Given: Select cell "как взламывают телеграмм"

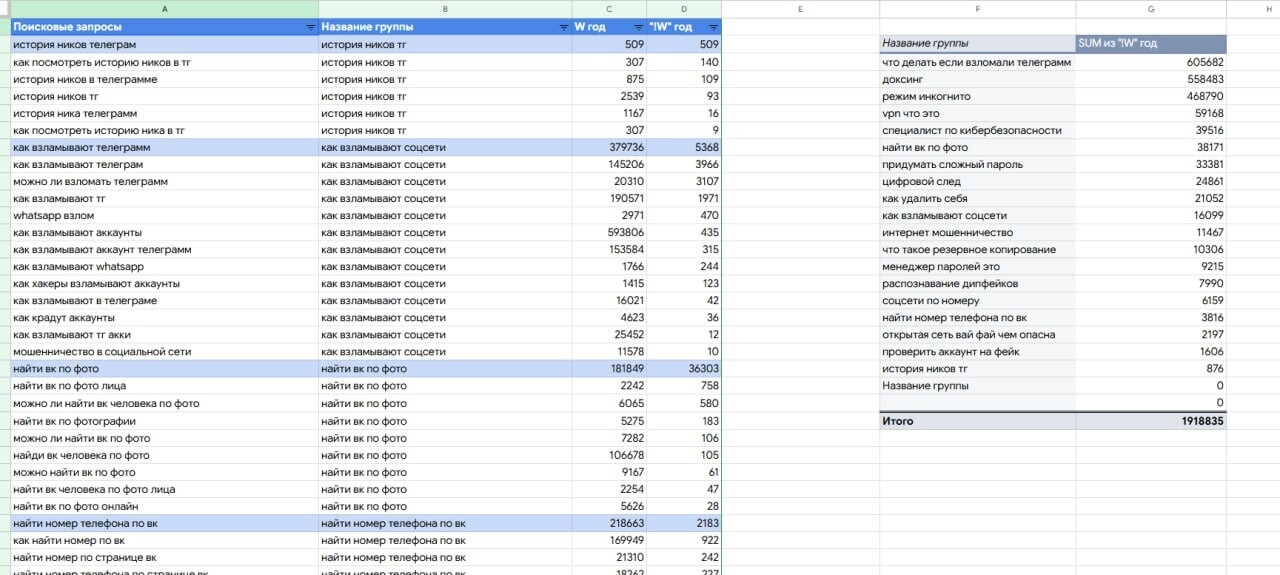Looking at the screenshot, I should click(x=164, y=147).
